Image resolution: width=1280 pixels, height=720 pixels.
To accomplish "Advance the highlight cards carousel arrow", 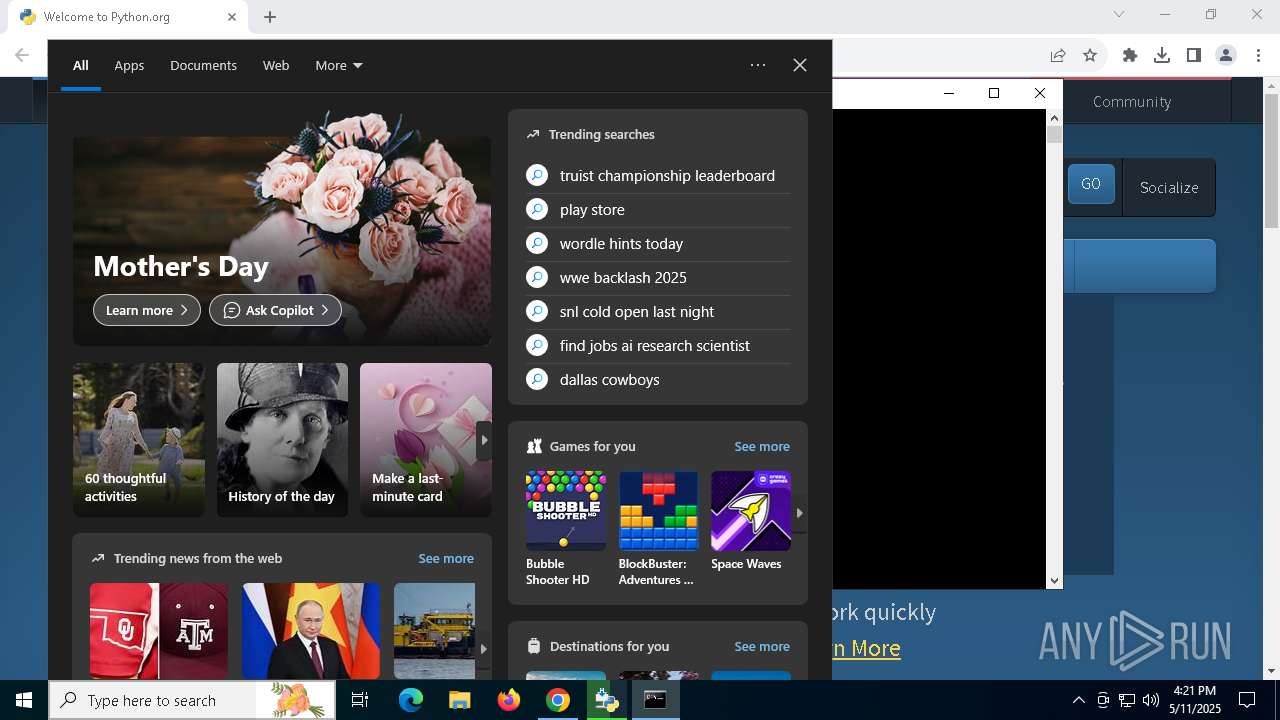I will pyautogui.click(x=484, y=440).
